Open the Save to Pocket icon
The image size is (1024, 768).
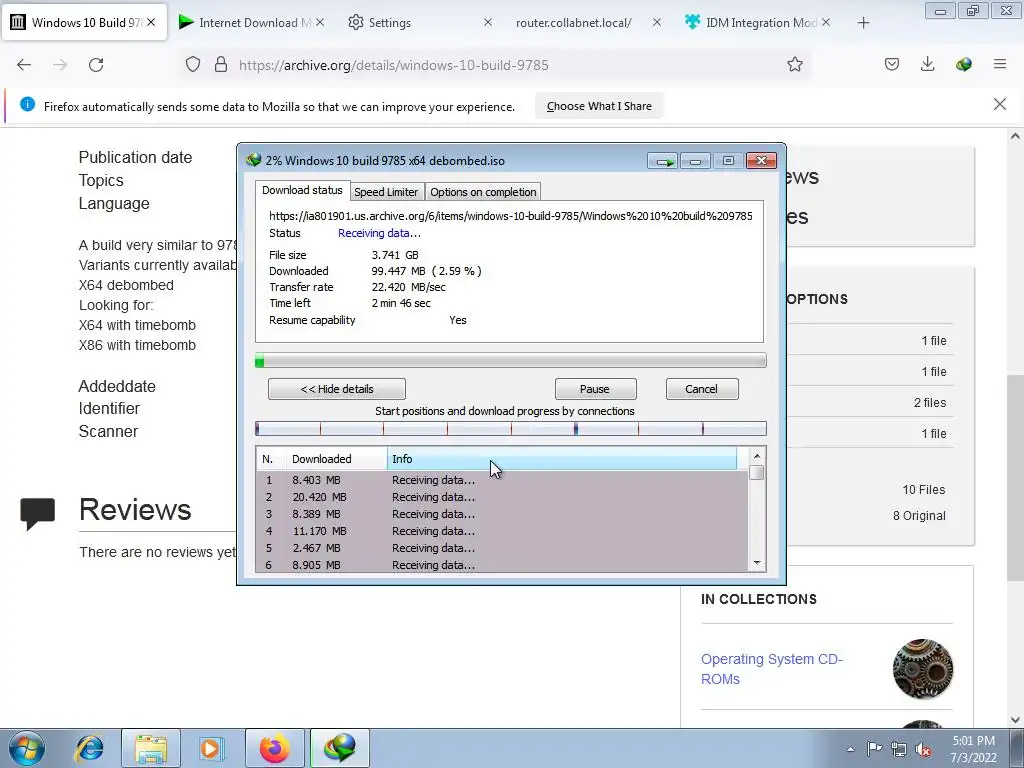(891, 64)
